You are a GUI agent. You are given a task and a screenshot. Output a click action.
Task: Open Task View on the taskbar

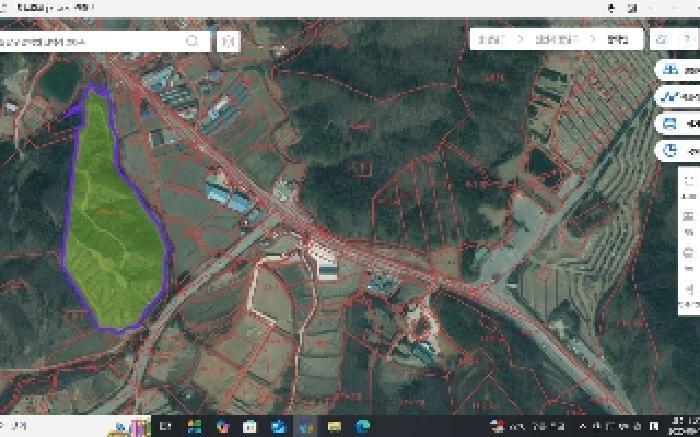[166, 426]
